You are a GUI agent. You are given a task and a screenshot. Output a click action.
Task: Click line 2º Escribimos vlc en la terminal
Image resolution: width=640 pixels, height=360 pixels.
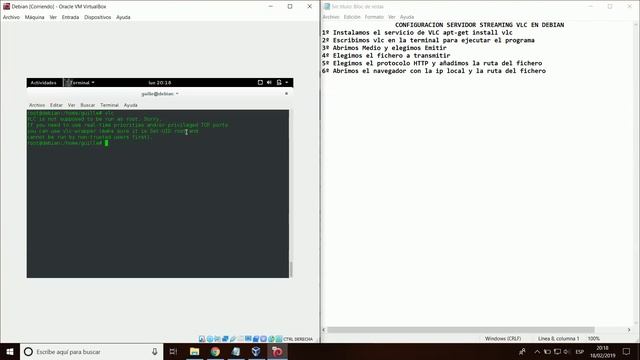(428, 40)
